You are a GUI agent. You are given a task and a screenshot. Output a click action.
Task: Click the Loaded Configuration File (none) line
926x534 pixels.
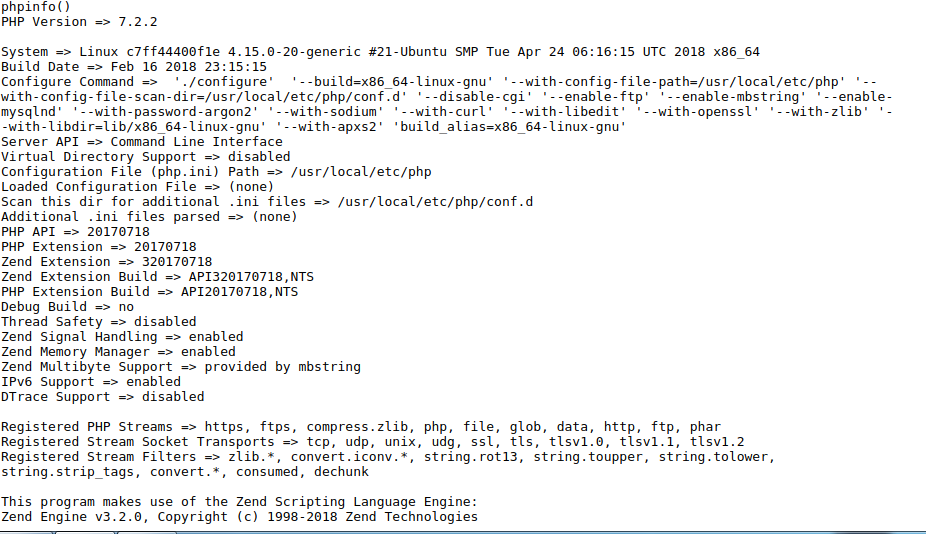(x=138, y=187)
